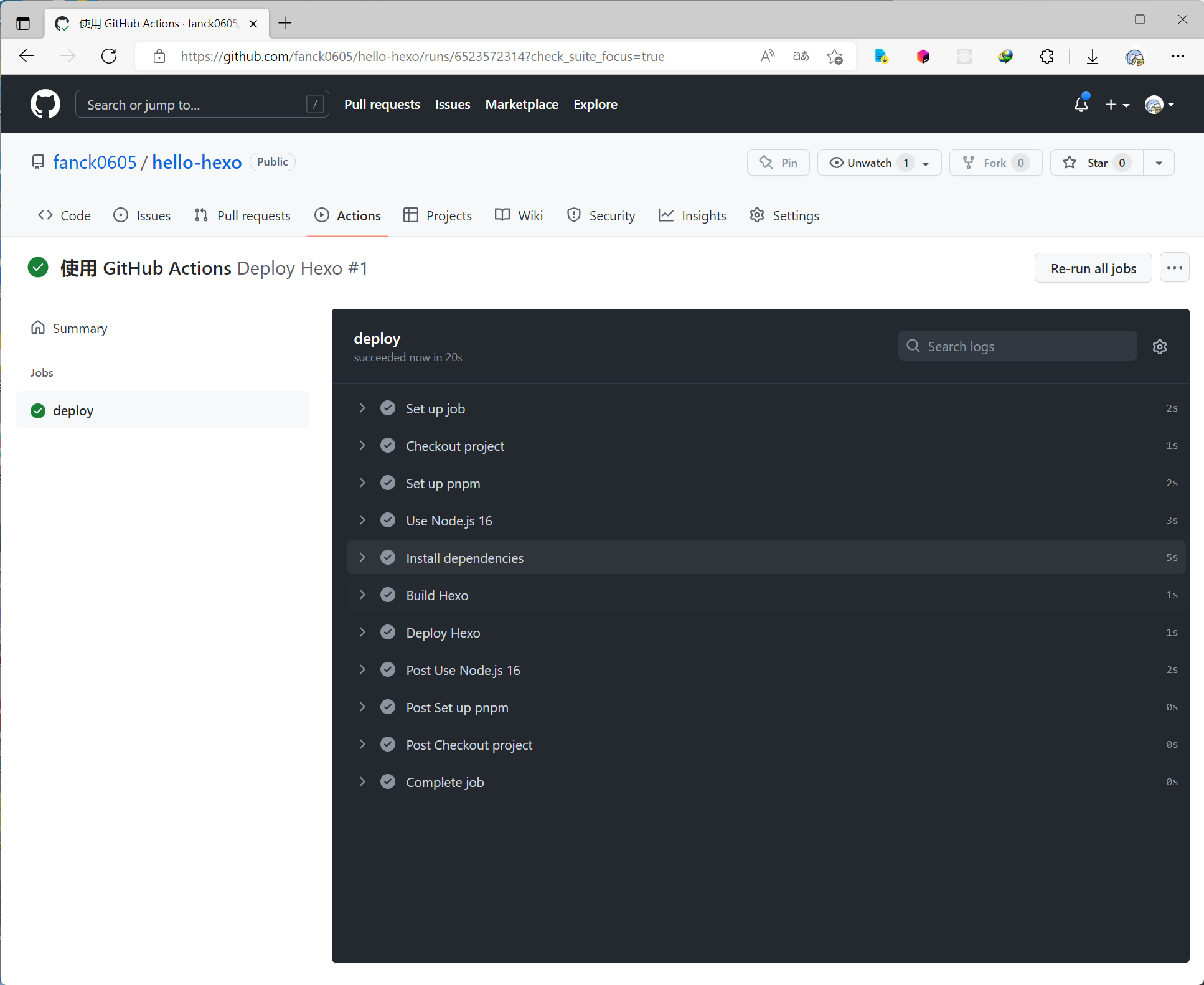The width and height of the screenshot is (1204, 985).
Task: Open workflow run three-dots menu
Action: [x=1175, y=268]
